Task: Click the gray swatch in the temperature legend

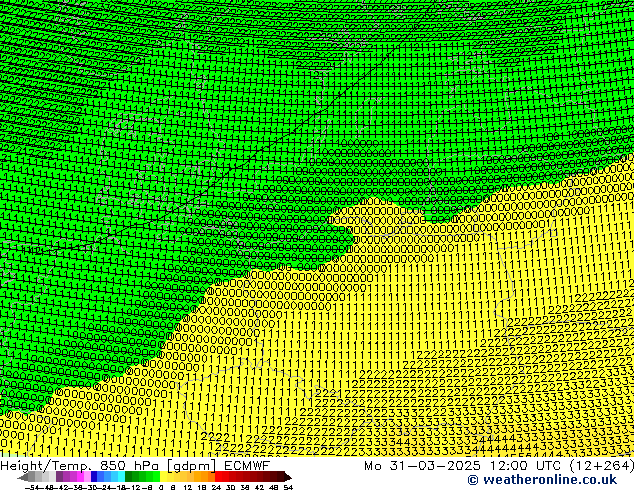Action: click(x=32, y=476)
